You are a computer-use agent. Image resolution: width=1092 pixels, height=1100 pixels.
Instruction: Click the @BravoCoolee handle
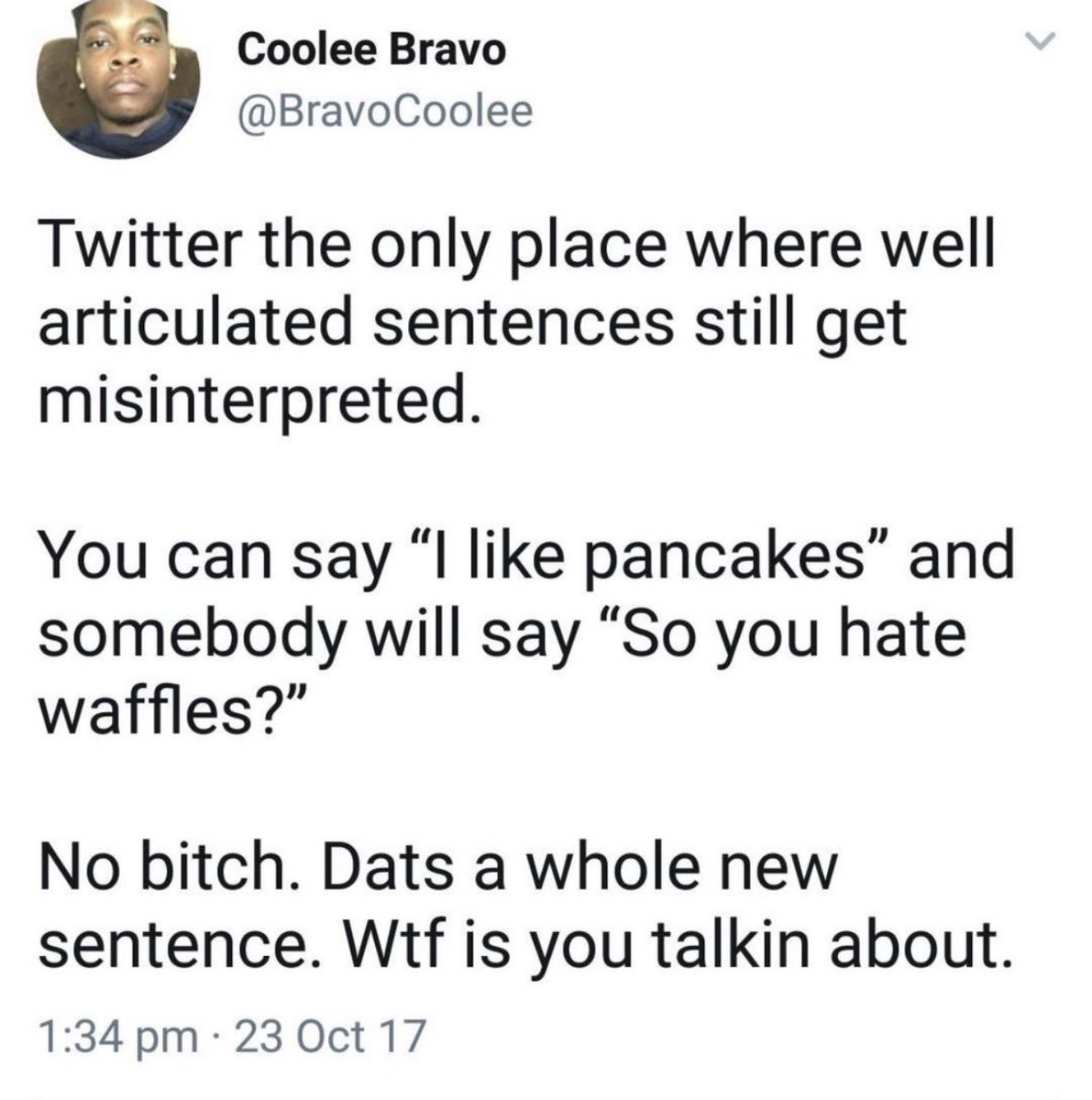tap(385, 112)
